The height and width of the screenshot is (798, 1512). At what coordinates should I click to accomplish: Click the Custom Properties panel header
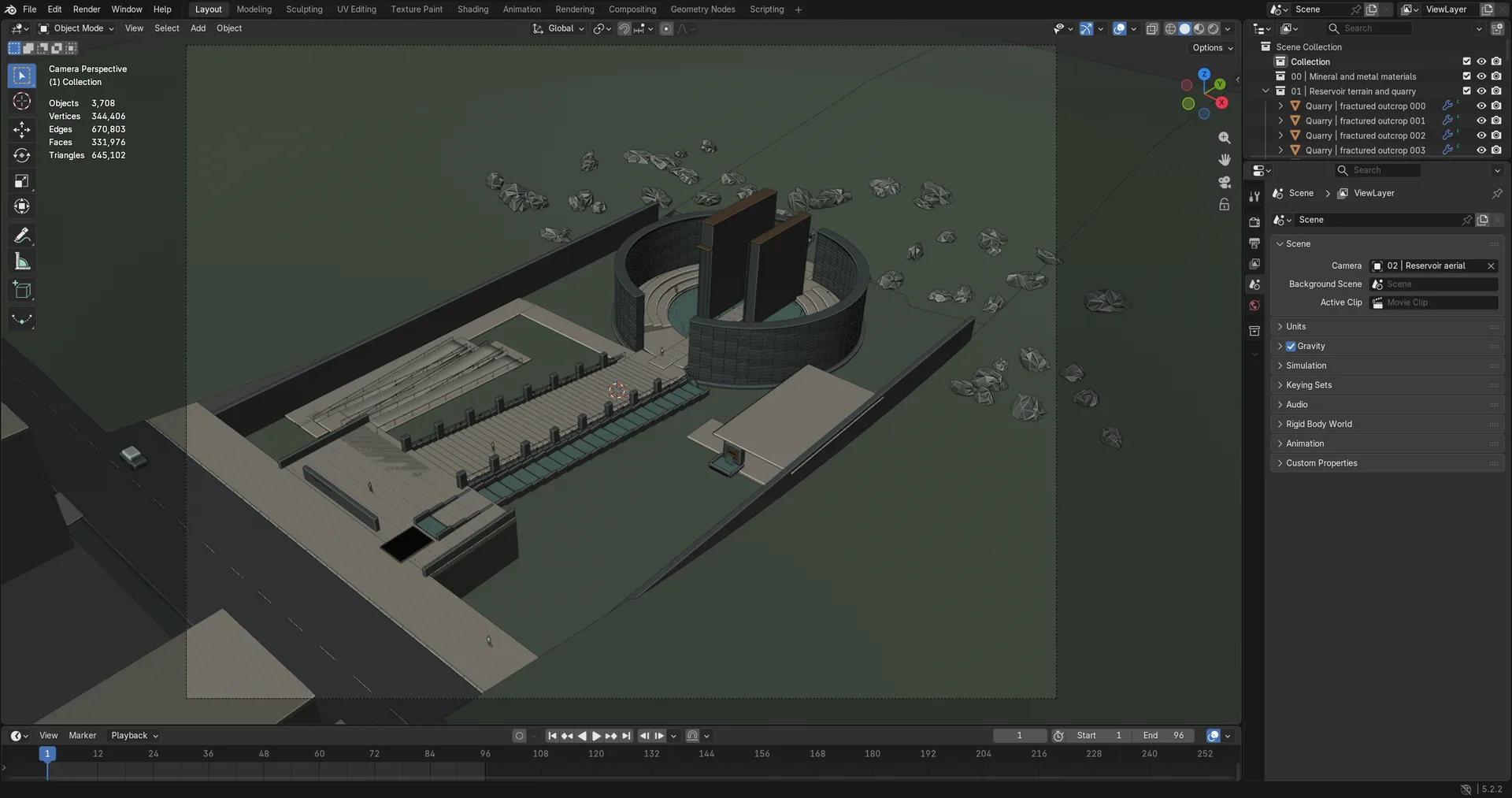coord(1387,464)
